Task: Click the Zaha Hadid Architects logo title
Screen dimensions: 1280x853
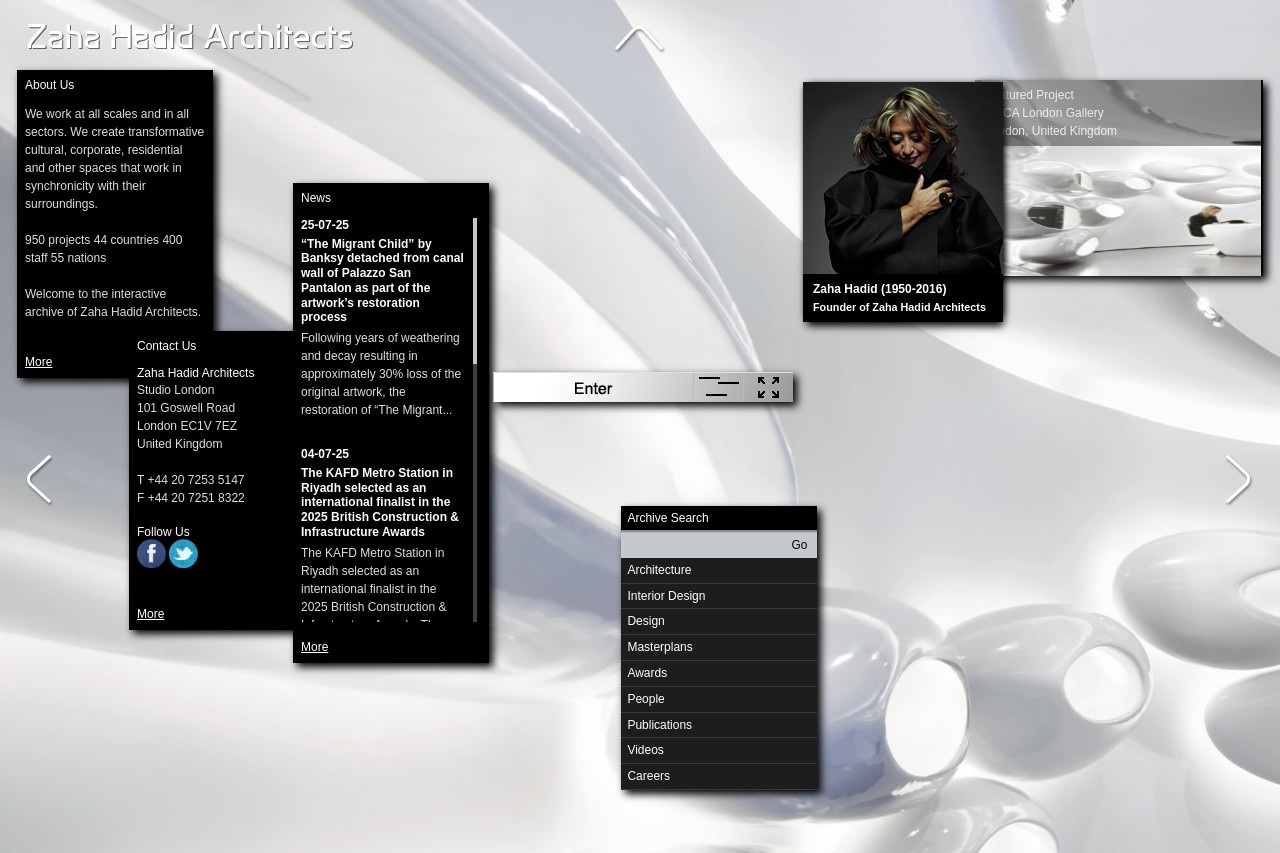Action: click(x=190, y=38)
